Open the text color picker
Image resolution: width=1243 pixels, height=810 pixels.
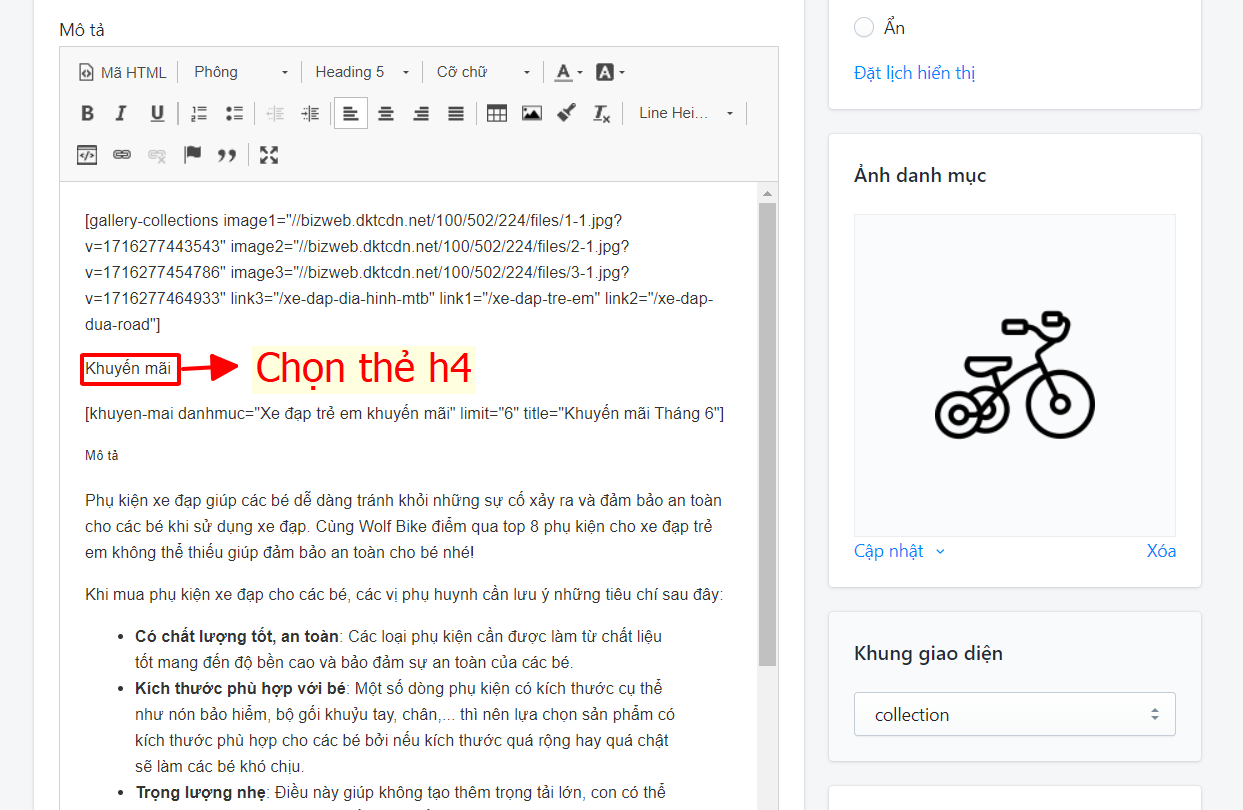coord(569,72)
